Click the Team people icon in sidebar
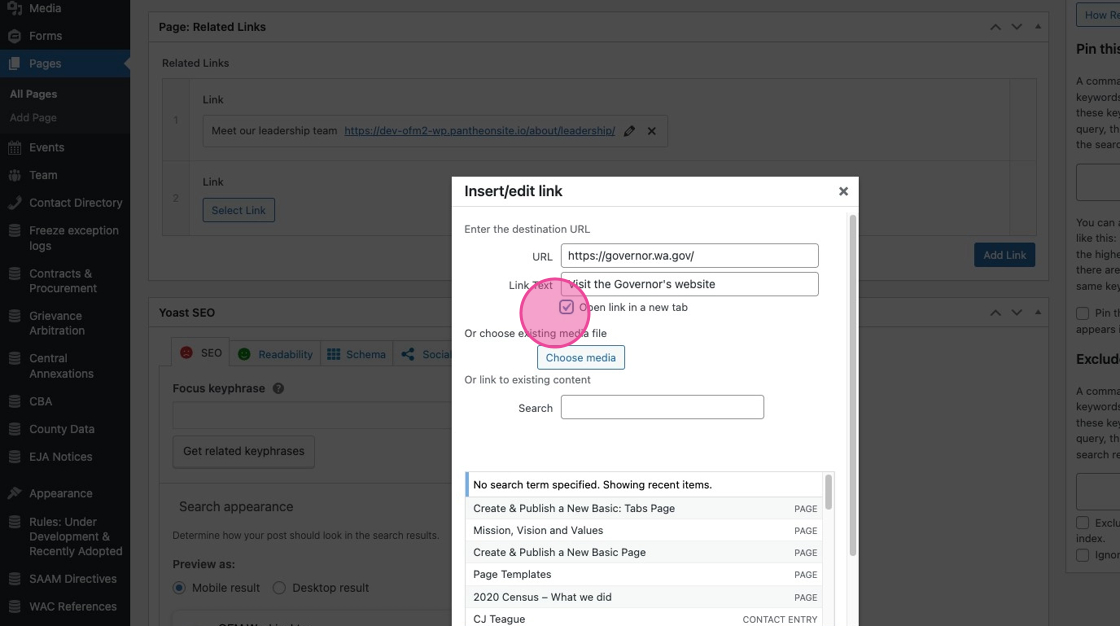Image resolution: width=1120 pixels, height=626 pixels. coord(14,175)
